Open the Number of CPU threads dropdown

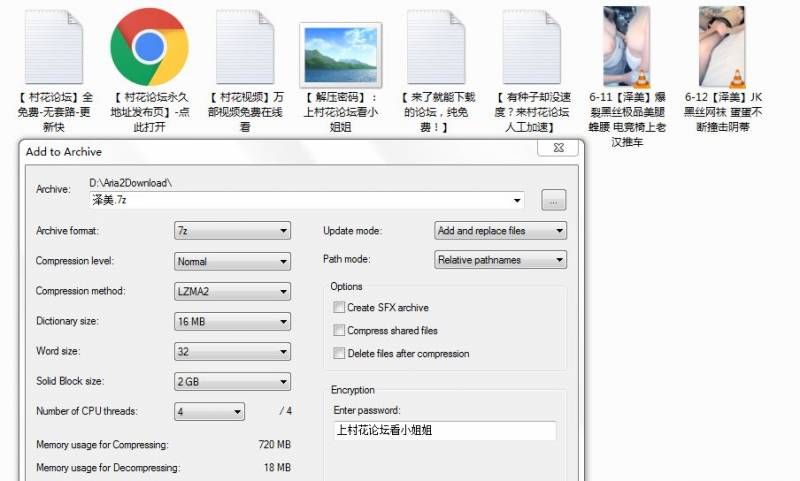coord(209,412)
